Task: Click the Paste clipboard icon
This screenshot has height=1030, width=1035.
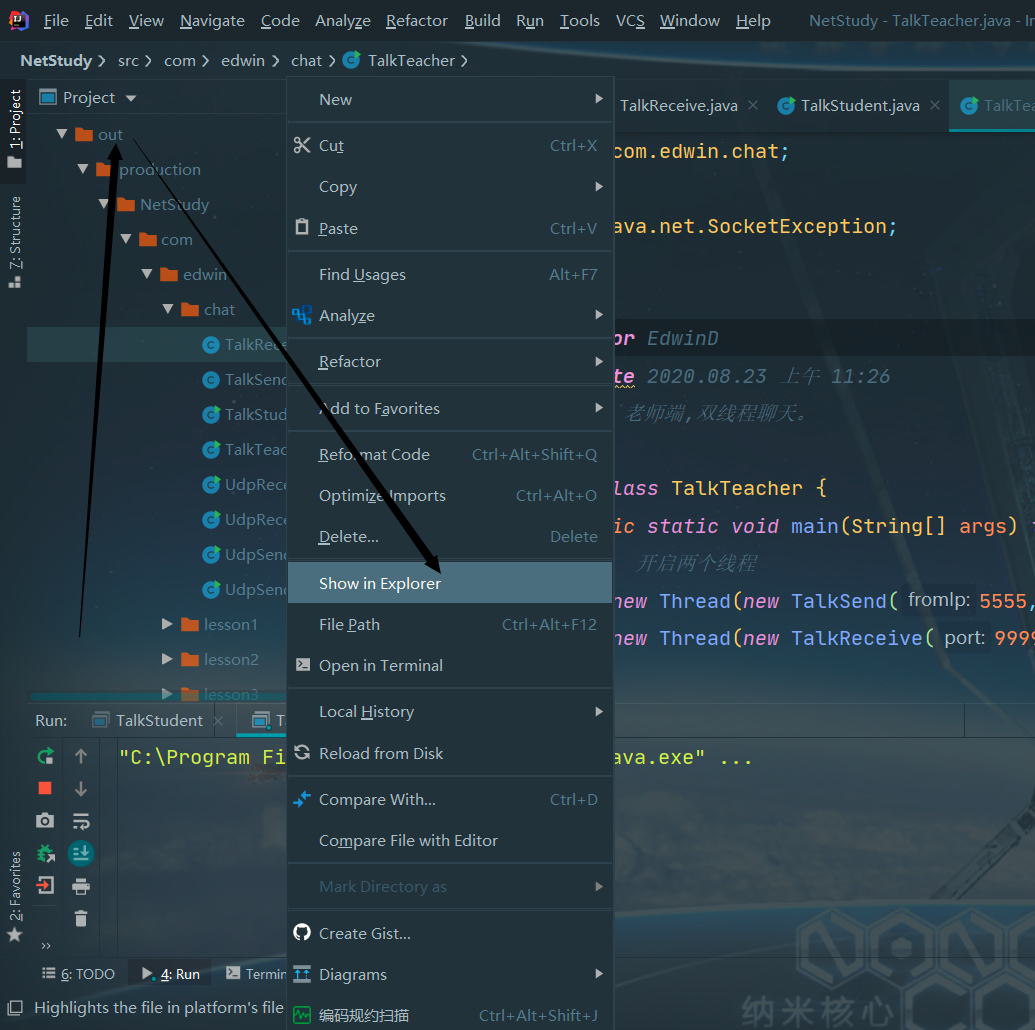Action: pos(302,227)
